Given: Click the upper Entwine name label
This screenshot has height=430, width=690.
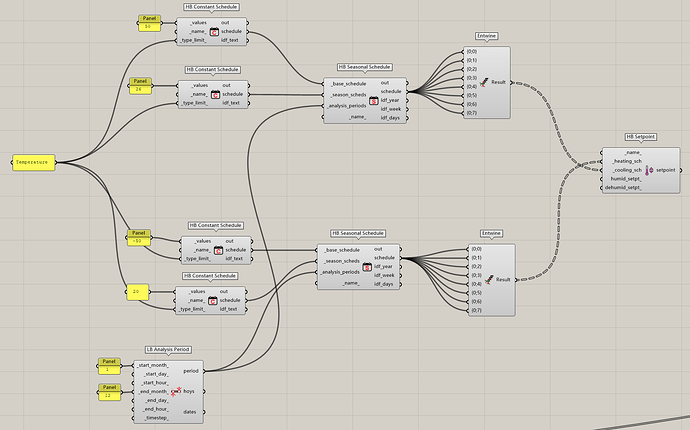Looking at the screenshot, I should coord(487,36).
